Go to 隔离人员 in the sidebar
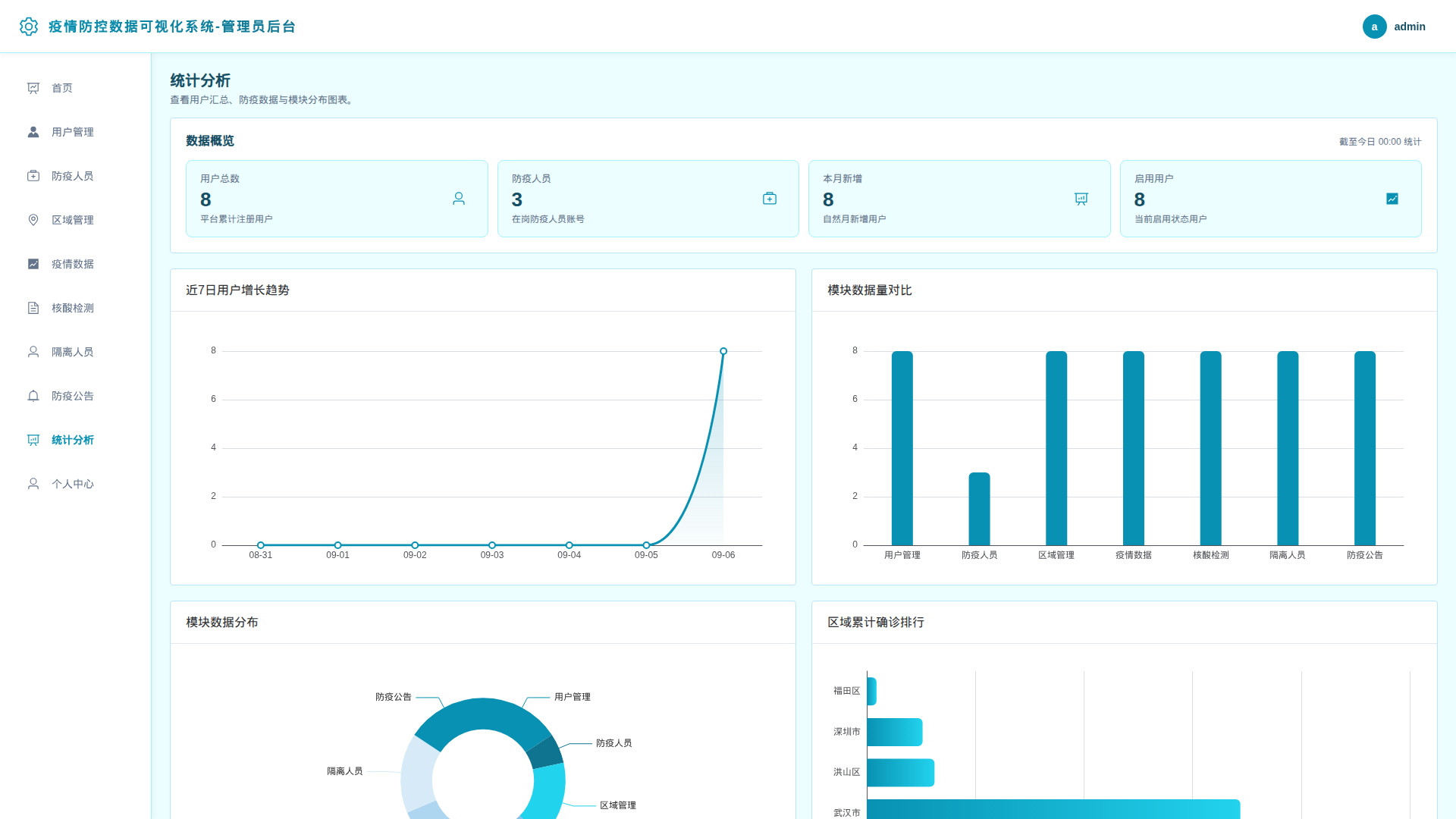The height and width of the screenshot is (819, 1456). click(76, 352)
